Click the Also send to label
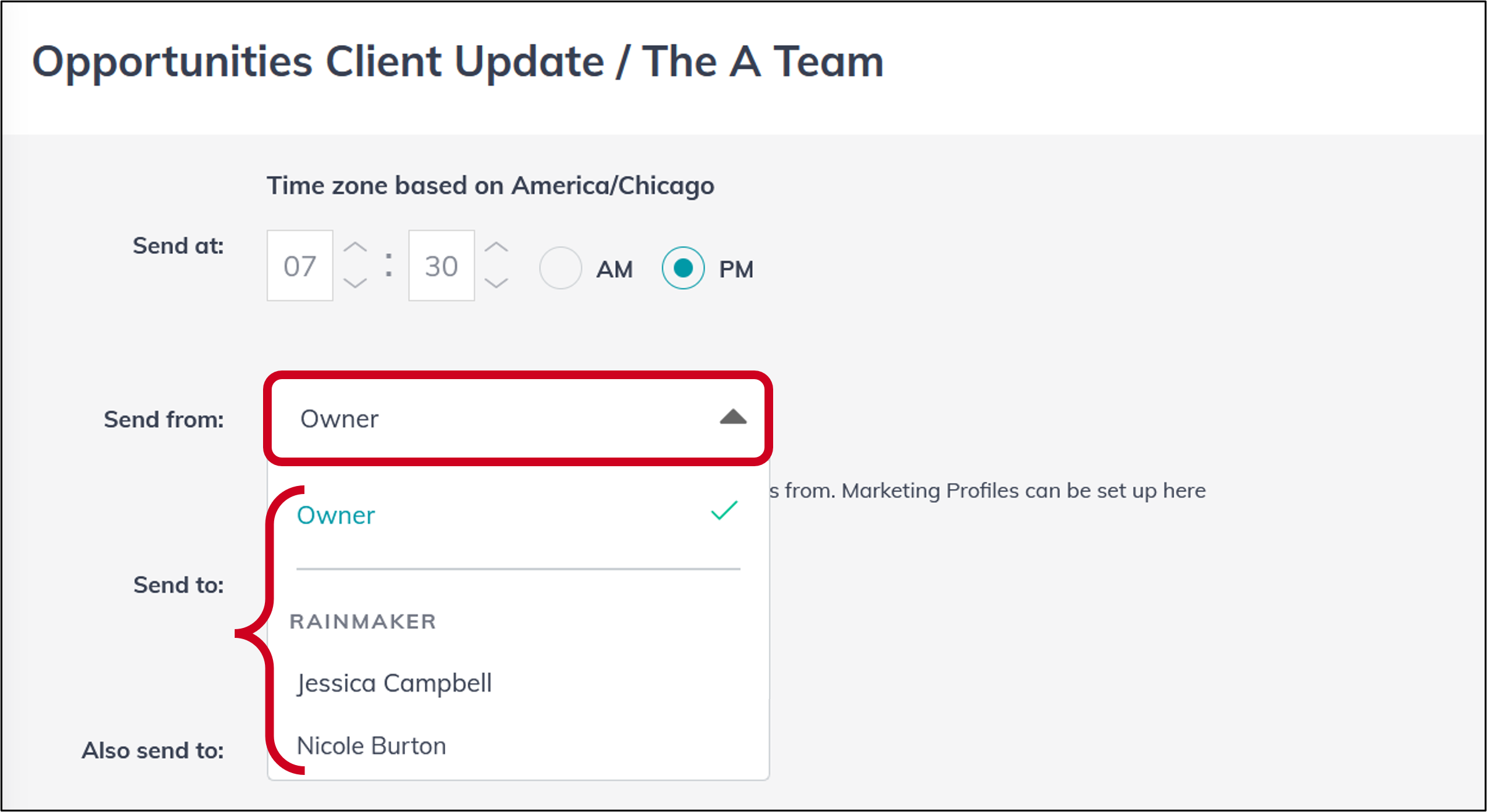The image size is (1487, 812). (153, 750)
